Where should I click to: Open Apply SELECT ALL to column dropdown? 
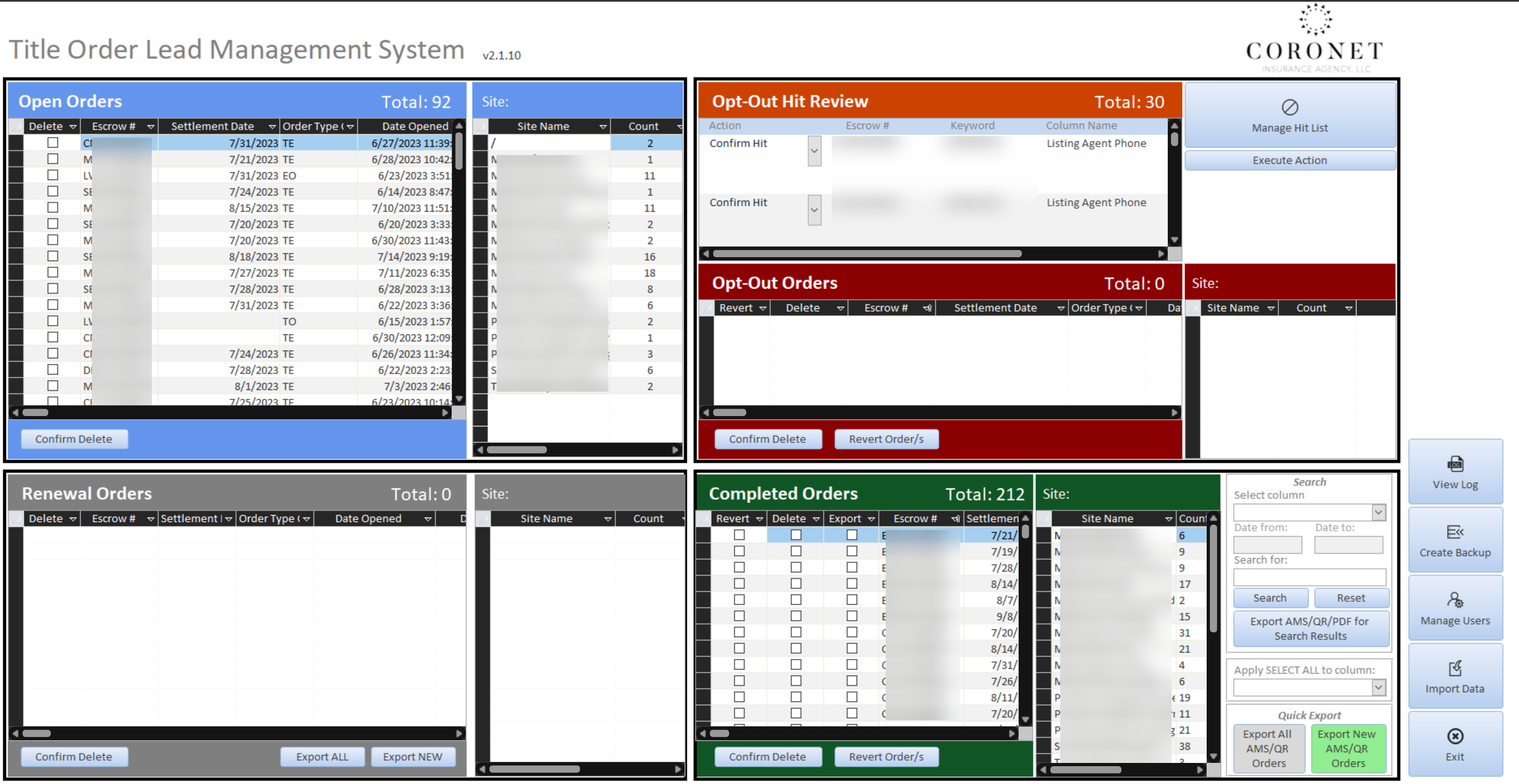[x=1378, y=687]
